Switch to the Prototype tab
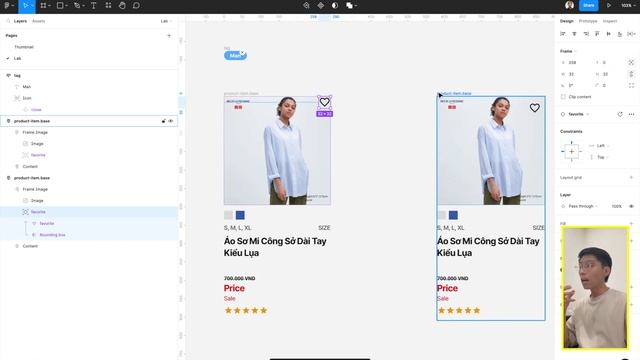This screenshot has height=360, width=640. click(x=588, y=21)
